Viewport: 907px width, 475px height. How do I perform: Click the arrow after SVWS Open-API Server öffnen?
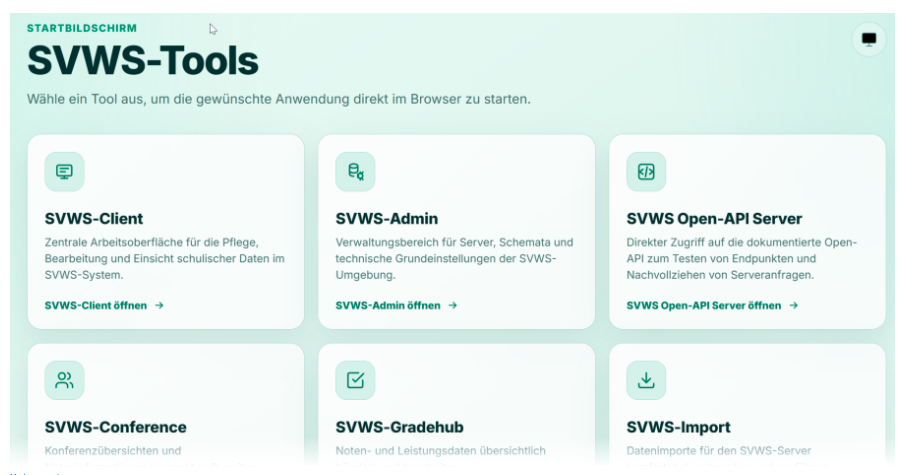point(794,305)
